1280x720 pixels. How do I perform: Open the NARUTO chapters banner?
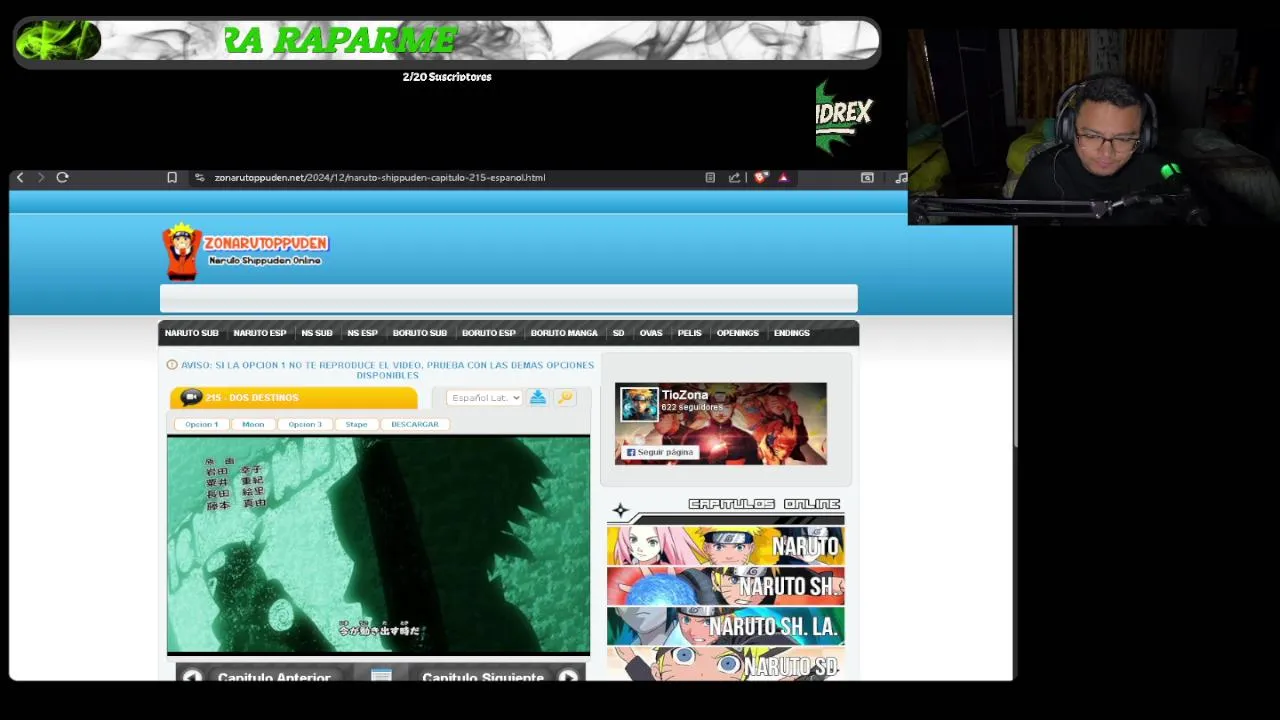click(x=725, y=546)
